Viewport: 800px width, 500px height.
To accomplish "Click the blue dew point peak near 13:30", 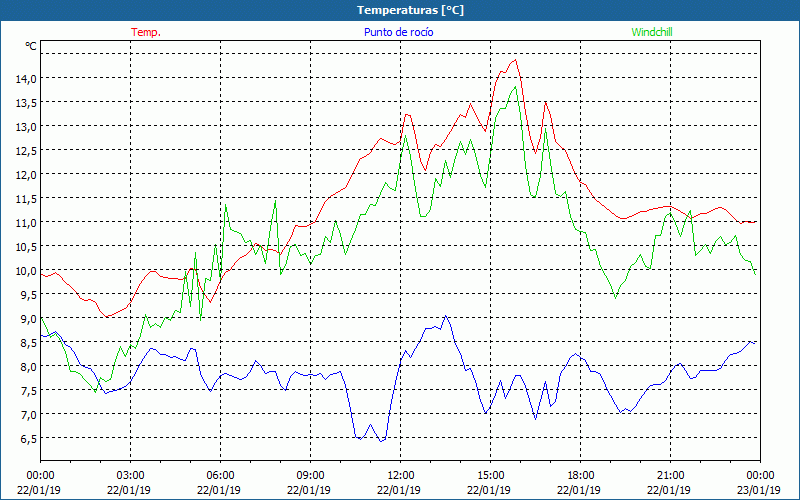I will point(446,316).
